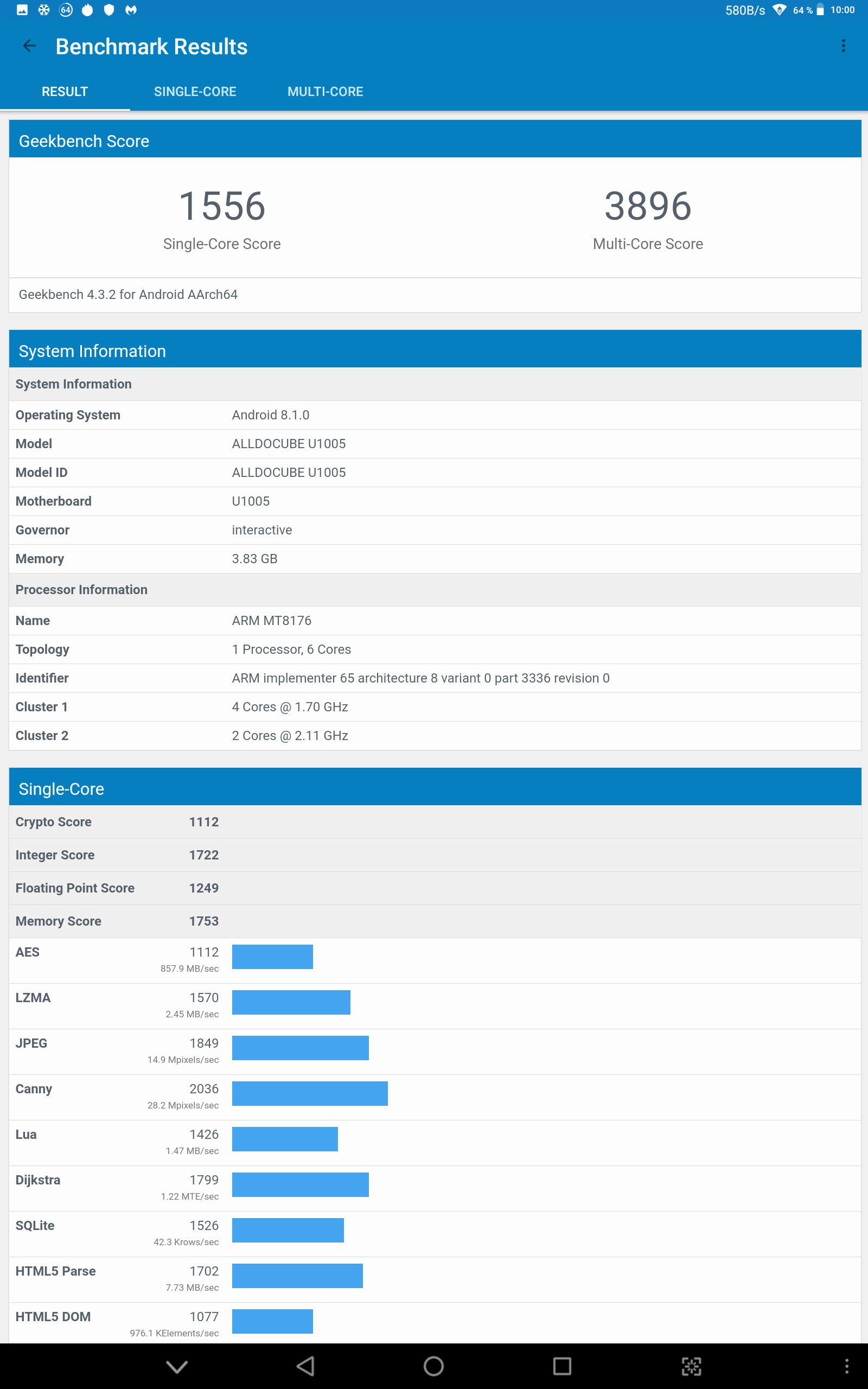The height and width of the screenshot is (1389, 868).
Task: Tap the Android back navigation button
Action: (x=305, y=1366)
